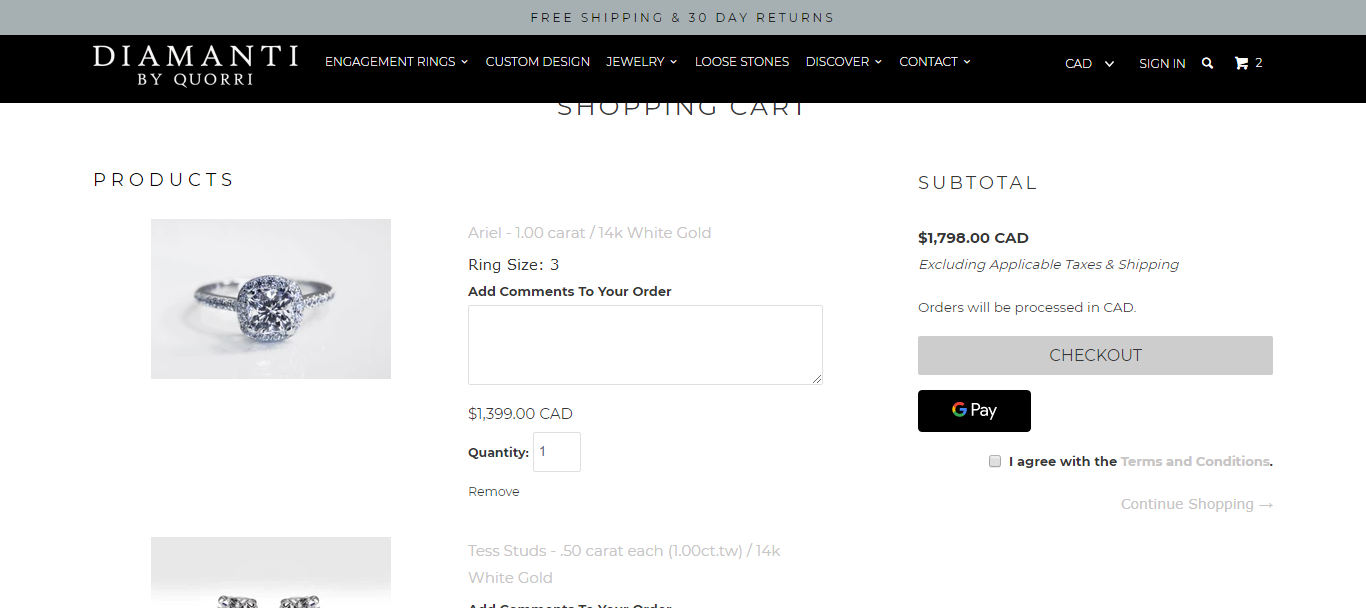
Task: Click the Sign In link
Action: 1162,63
